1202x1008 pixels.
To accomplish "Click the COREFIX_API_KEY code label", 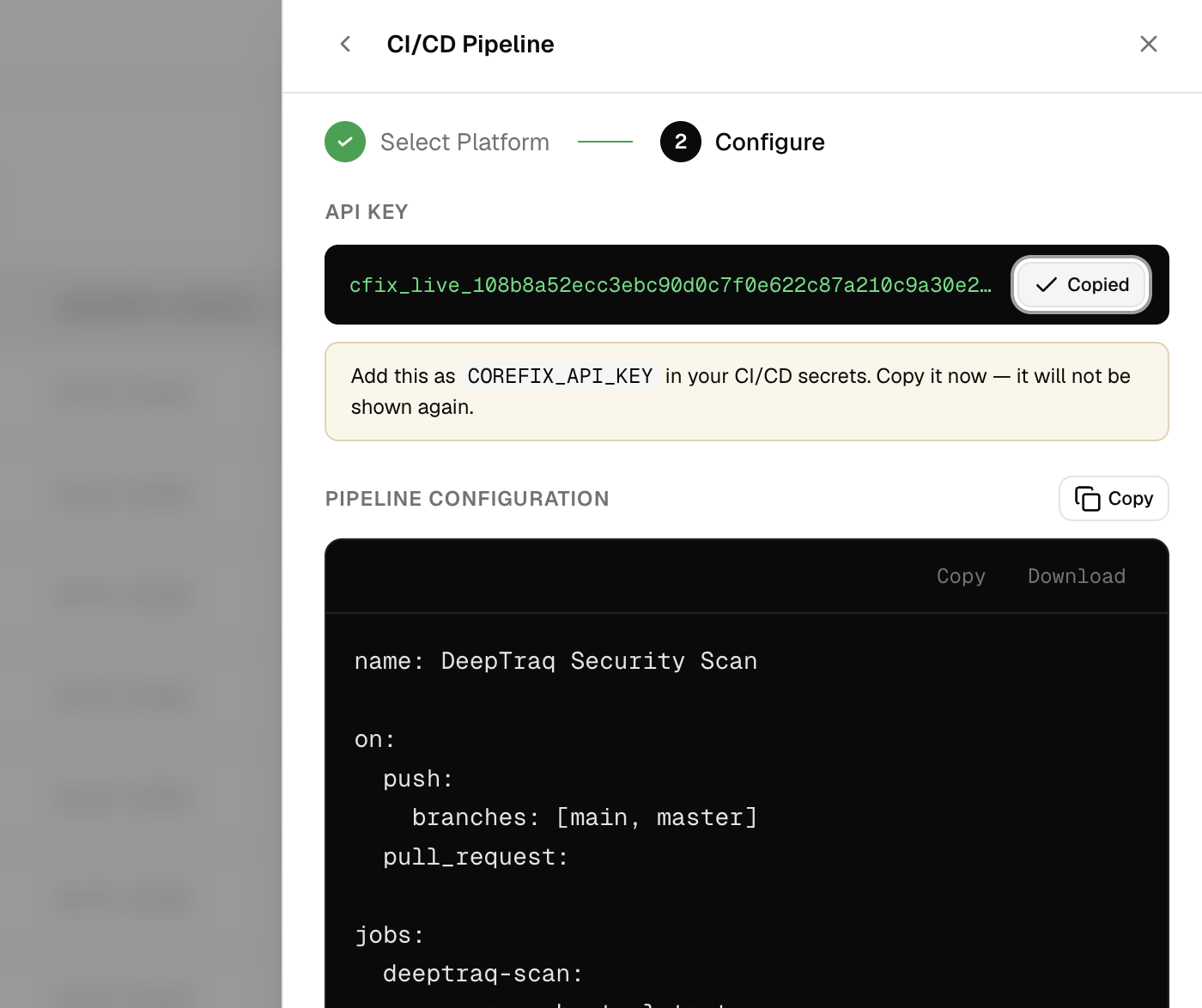I will pyautogui.click(x=561, y=376).
